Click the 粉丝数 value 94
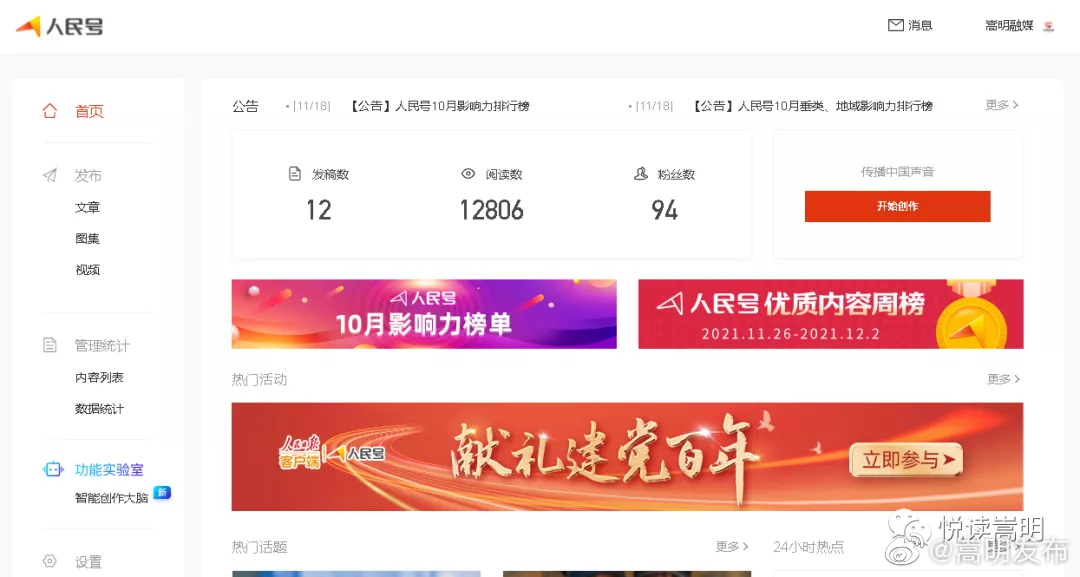Image resolution: width=1080 pixels, height=577 pixels. tap(665, 210)
